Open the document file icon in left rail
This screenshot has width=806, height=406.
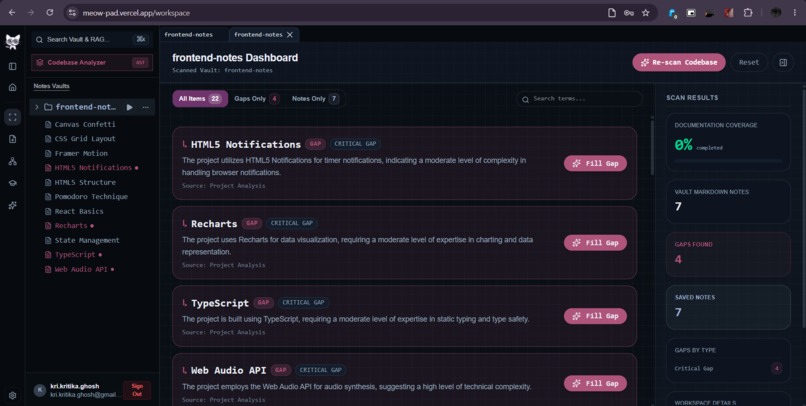[13, 139]
